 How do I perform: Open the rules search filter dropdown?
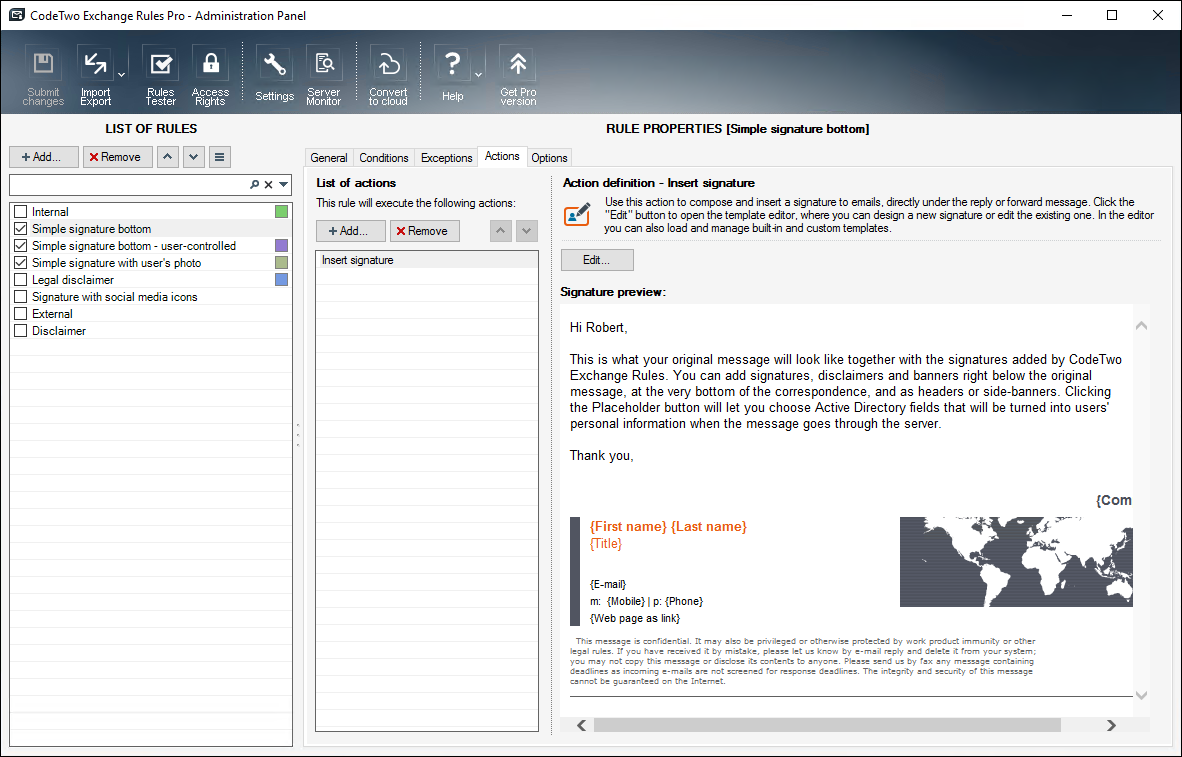[283, 185]
